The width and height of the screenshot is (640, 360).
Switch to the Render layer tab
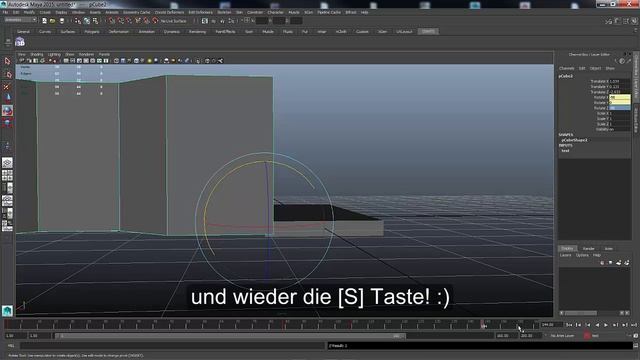(589, 248)
